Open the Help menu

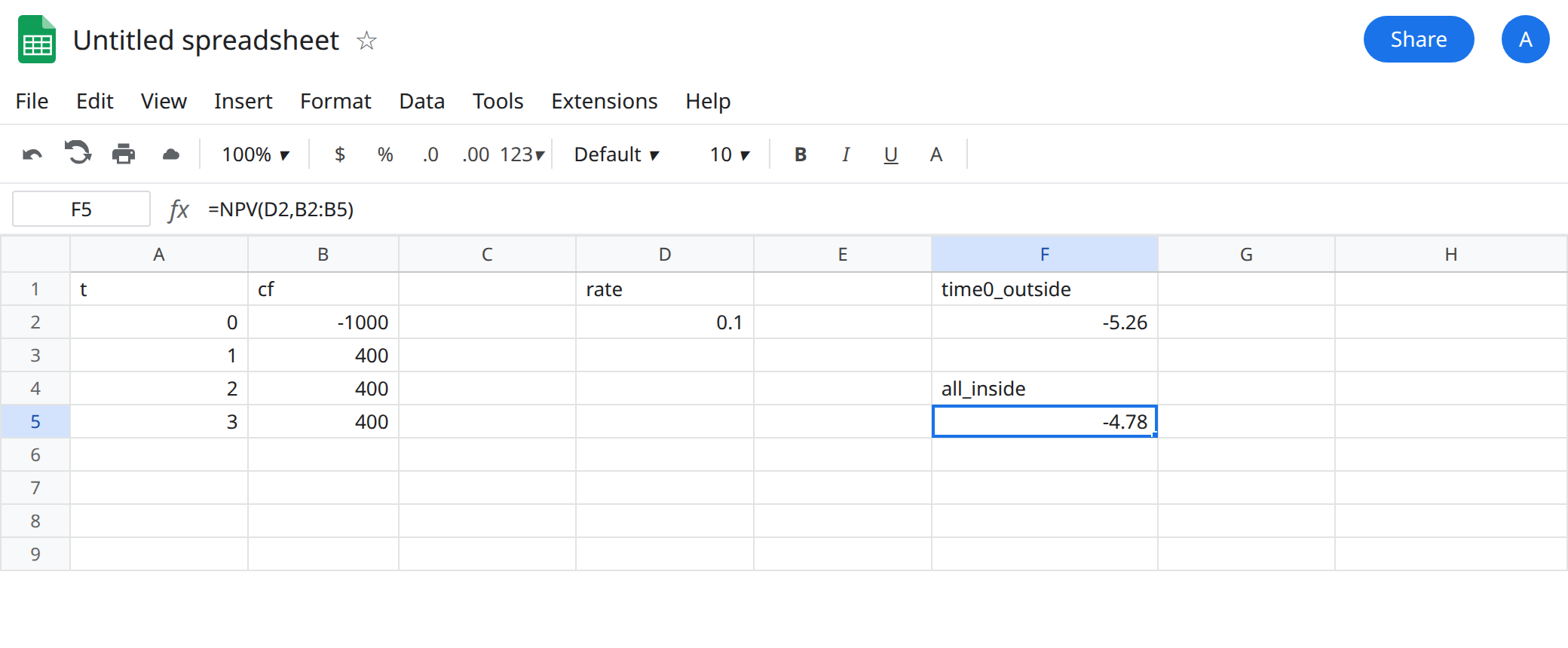click(x=708, y=101)
